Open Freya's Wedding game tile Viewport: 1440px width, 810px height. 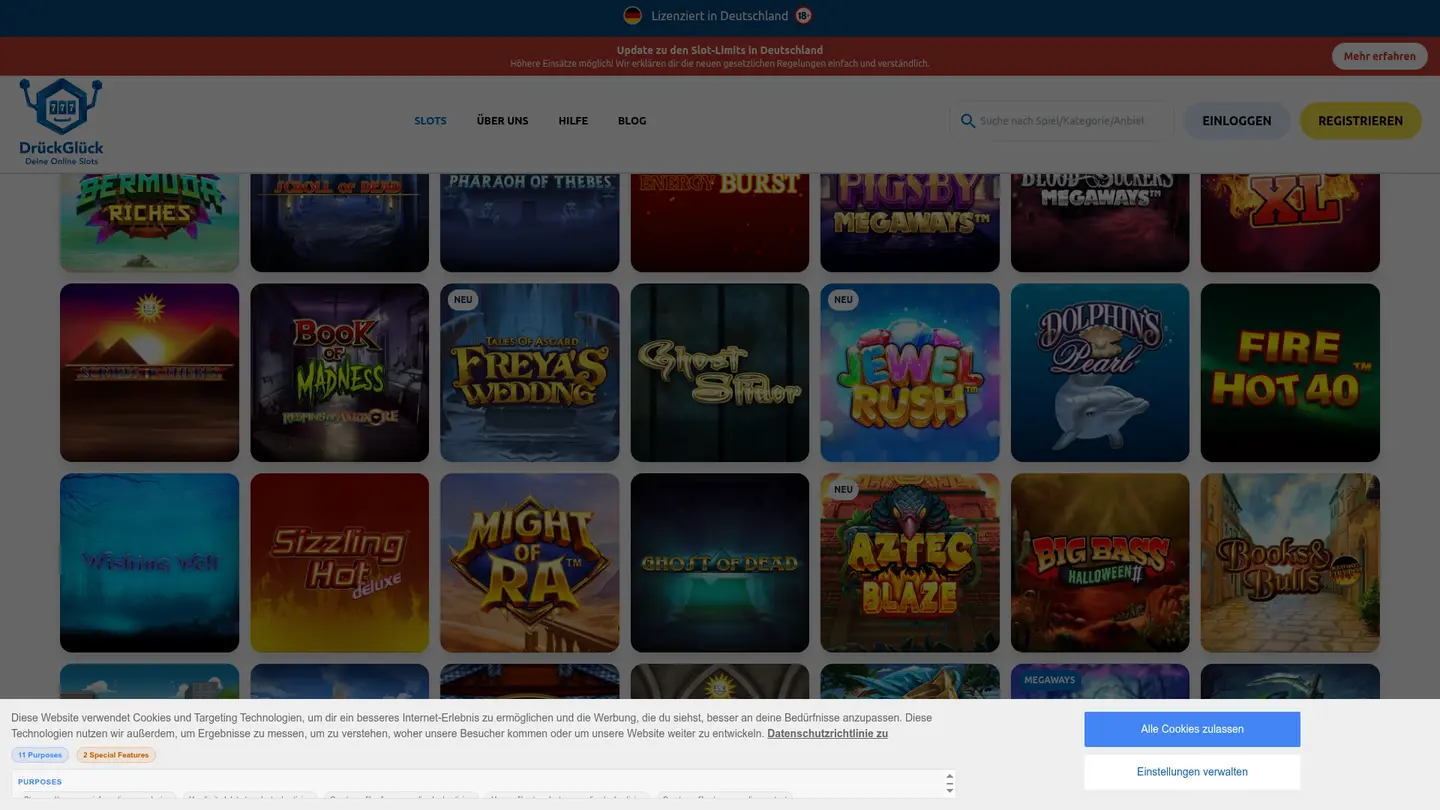point(529,372)
